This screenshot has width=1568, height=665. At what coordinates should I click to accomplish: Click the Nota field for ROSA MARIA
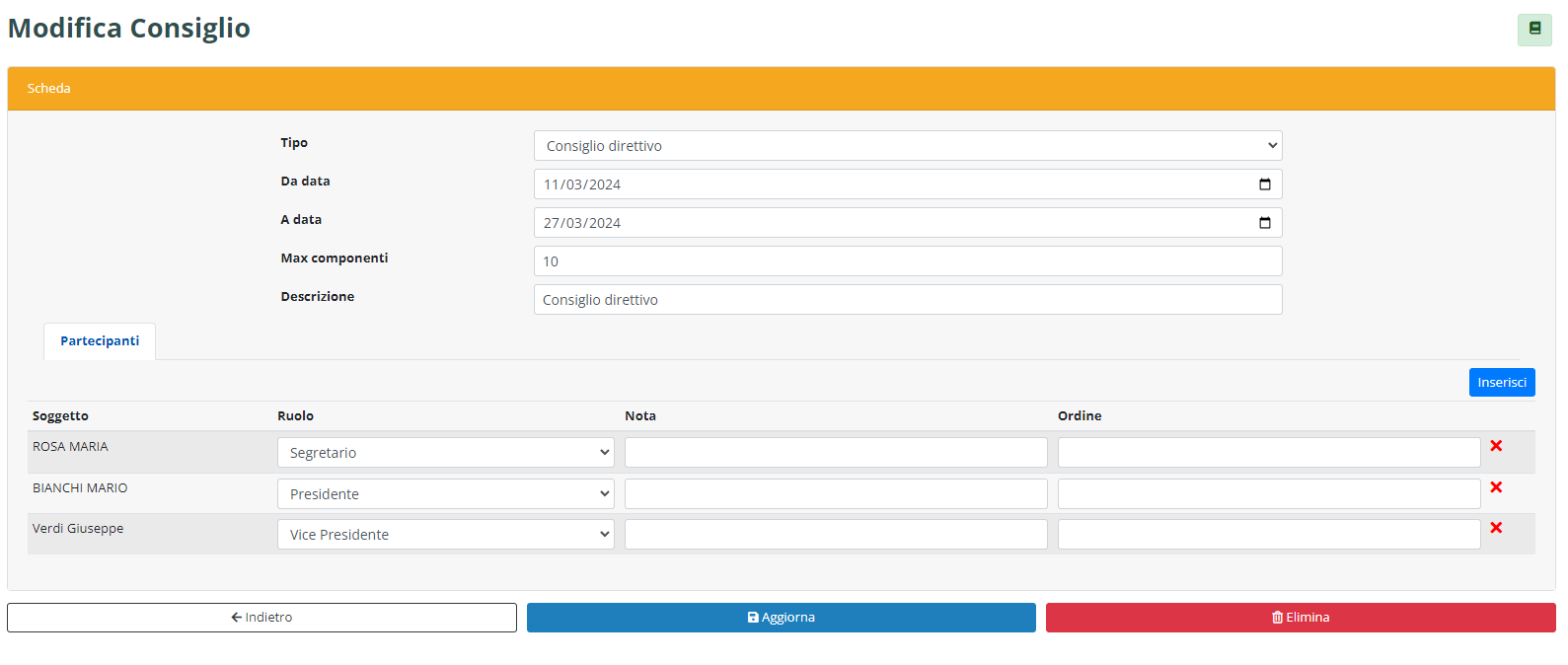pos(835,453)
